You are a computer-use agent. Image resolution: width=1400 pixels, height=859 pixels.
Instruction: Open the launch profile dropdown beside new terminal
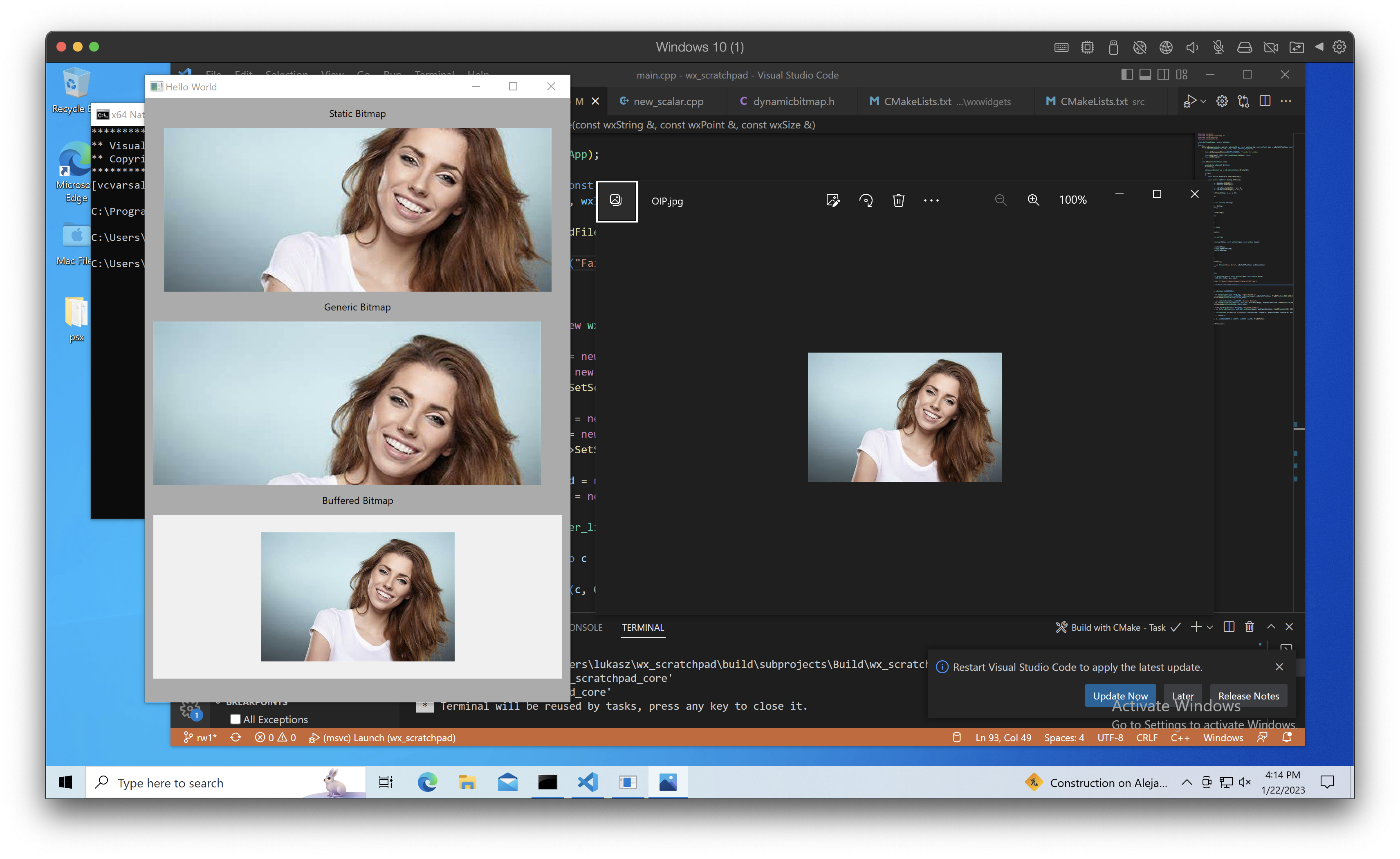tap(1209, 627)
